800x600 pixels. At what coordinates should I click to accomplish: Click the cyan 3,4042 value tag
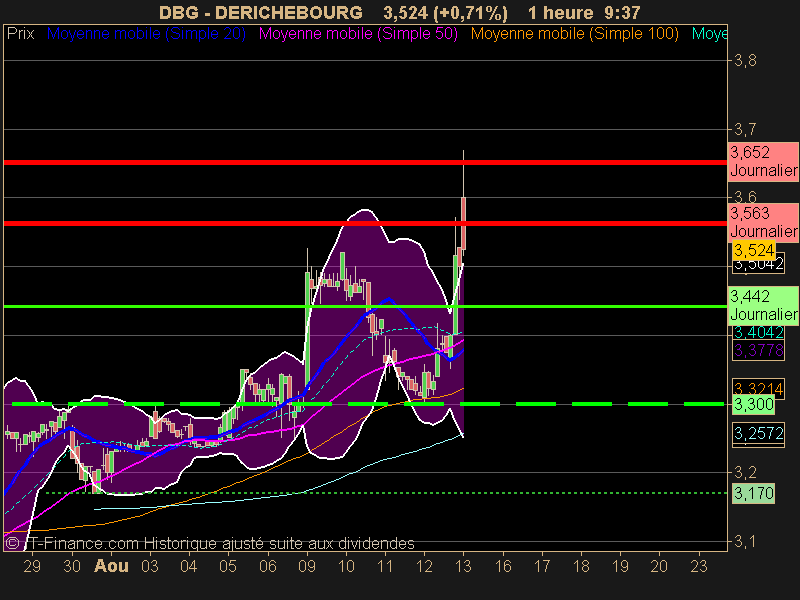(x=759, y=333)
